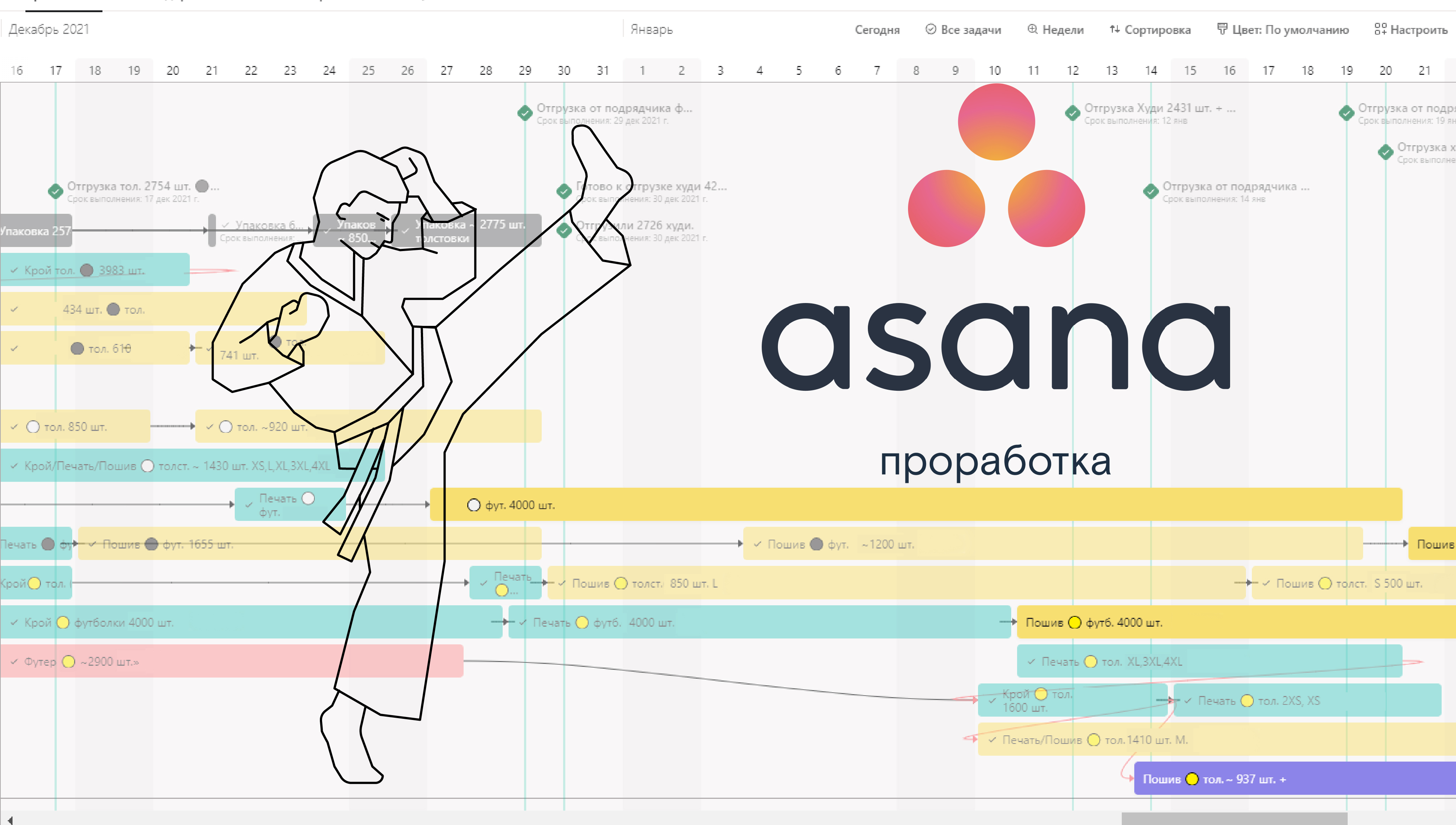Toggle completion check on Футер ~2900 шт.
This screenshot has width=1456, height=825.
tap(14, 661)
